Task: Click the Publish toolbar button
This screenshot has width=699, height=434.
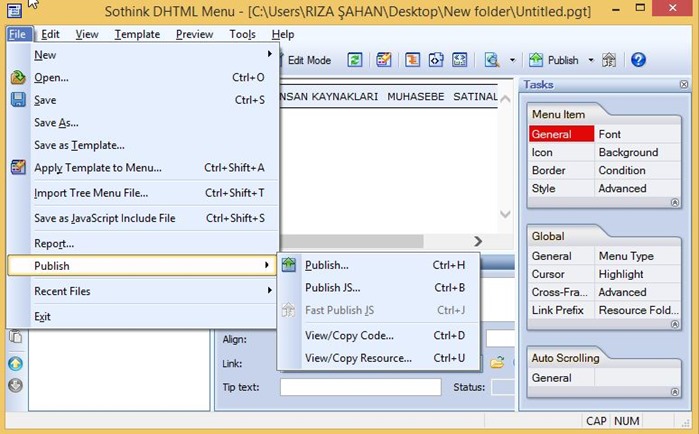Action: pos(554,60)
